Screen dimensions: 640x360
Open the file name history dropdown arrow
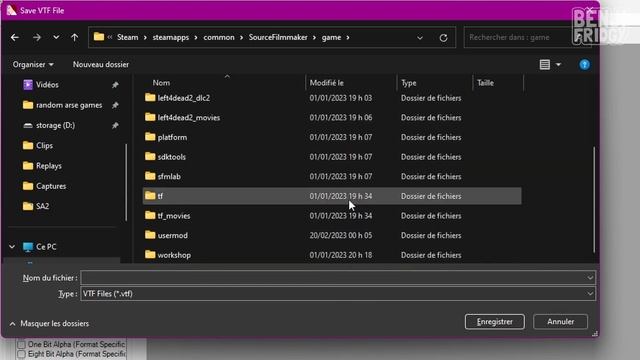(x=590, y=278)
